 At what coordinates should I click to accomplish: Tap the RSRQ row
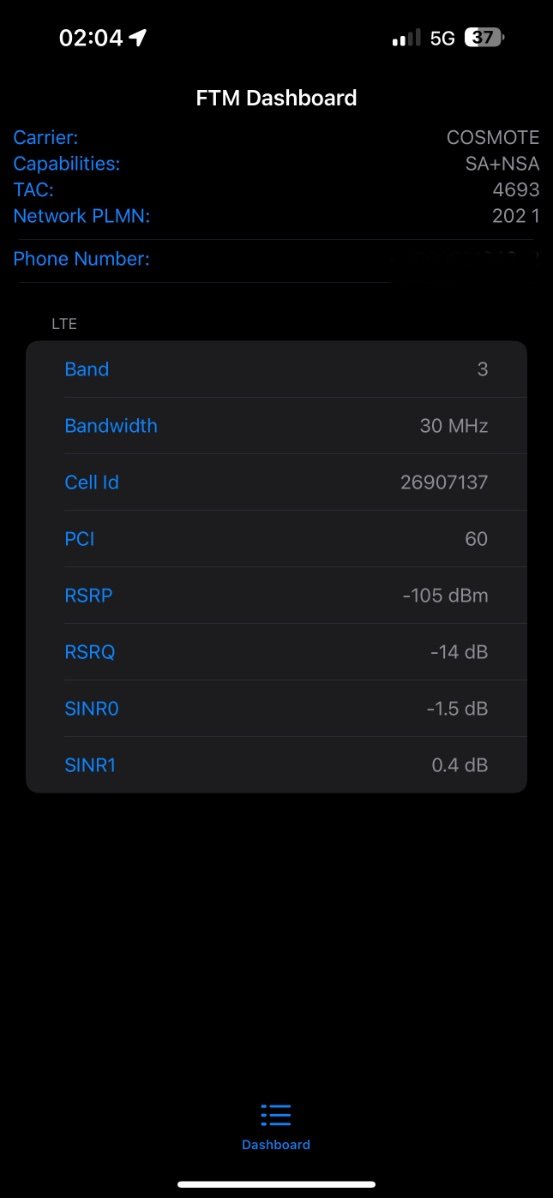pos(276,652)
